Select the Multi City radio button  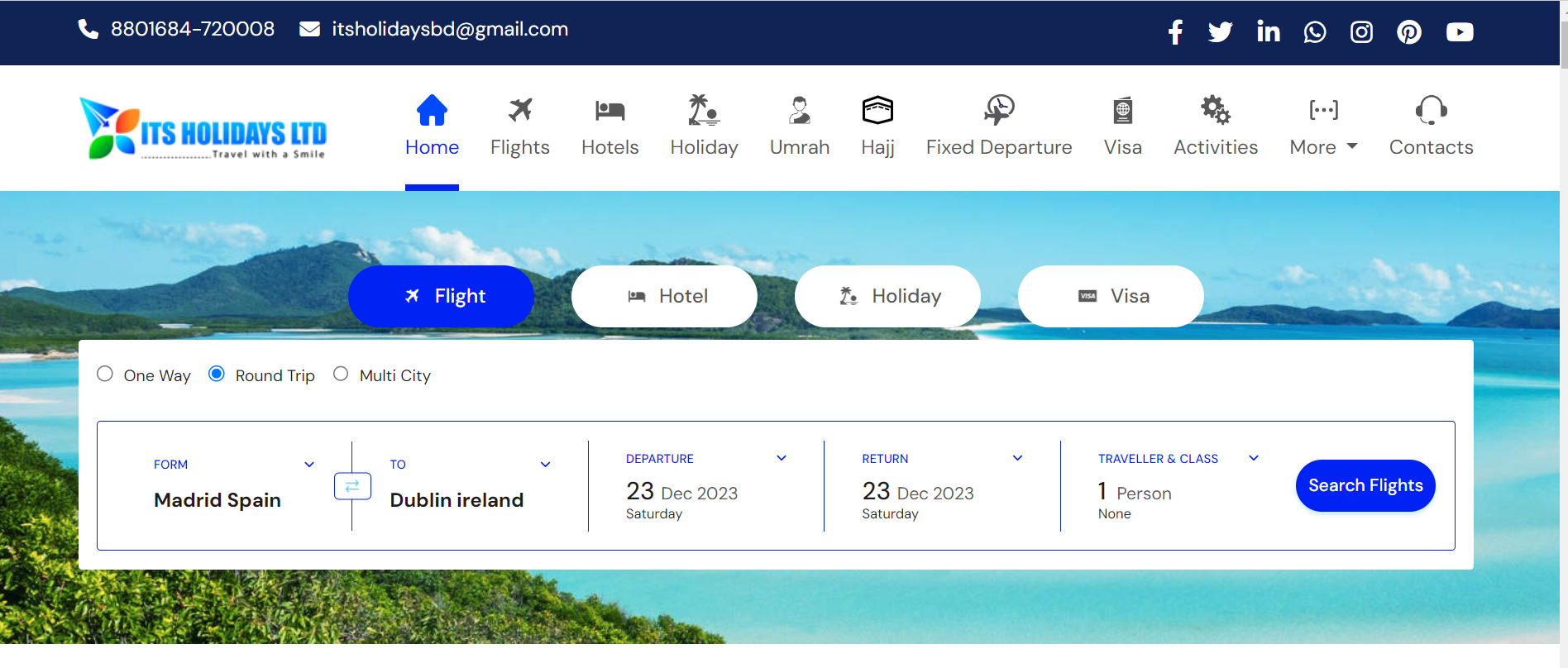341,374
